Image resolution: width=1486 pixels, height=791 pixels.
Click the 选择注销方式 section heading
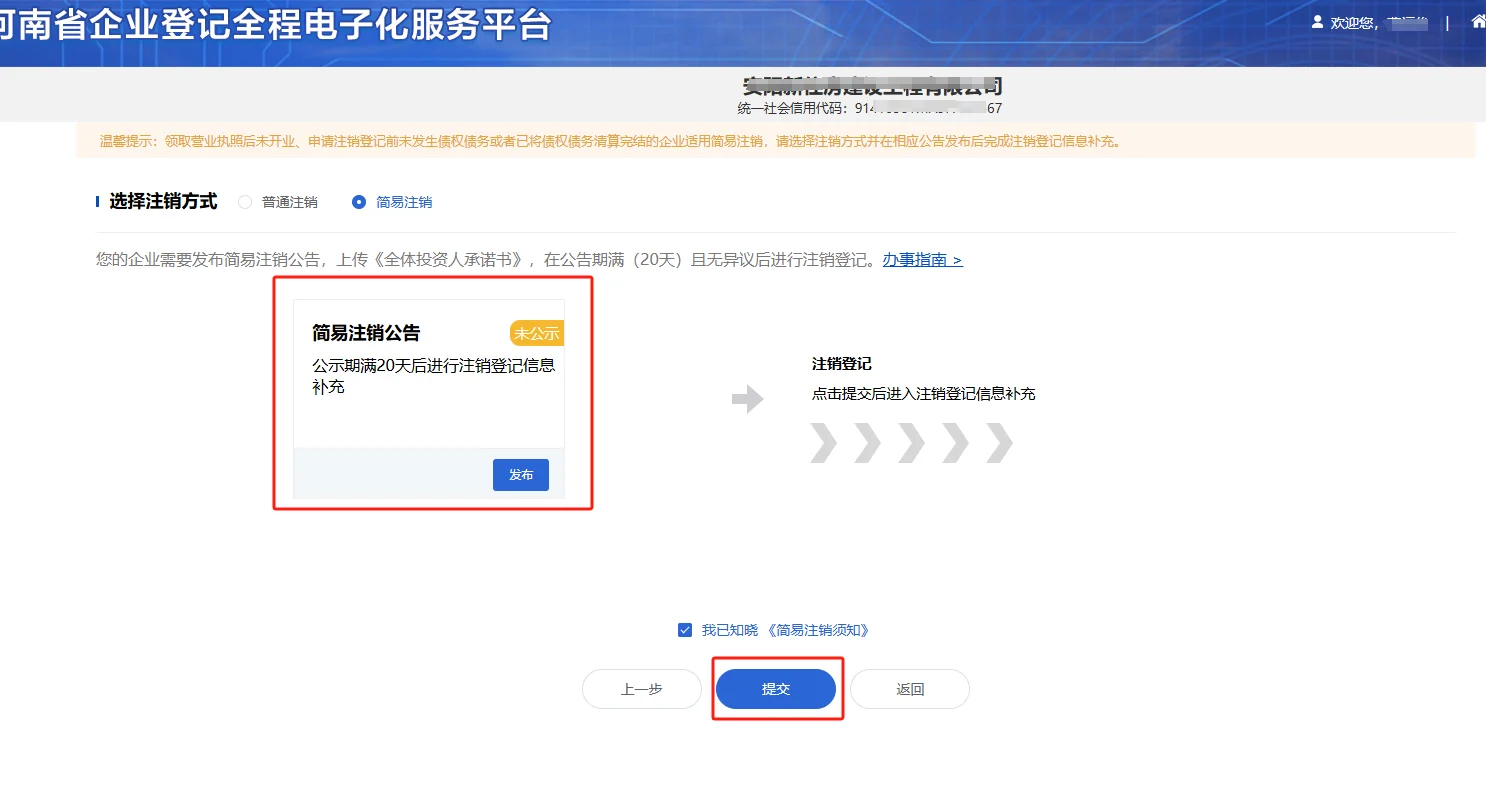[163, 201]
